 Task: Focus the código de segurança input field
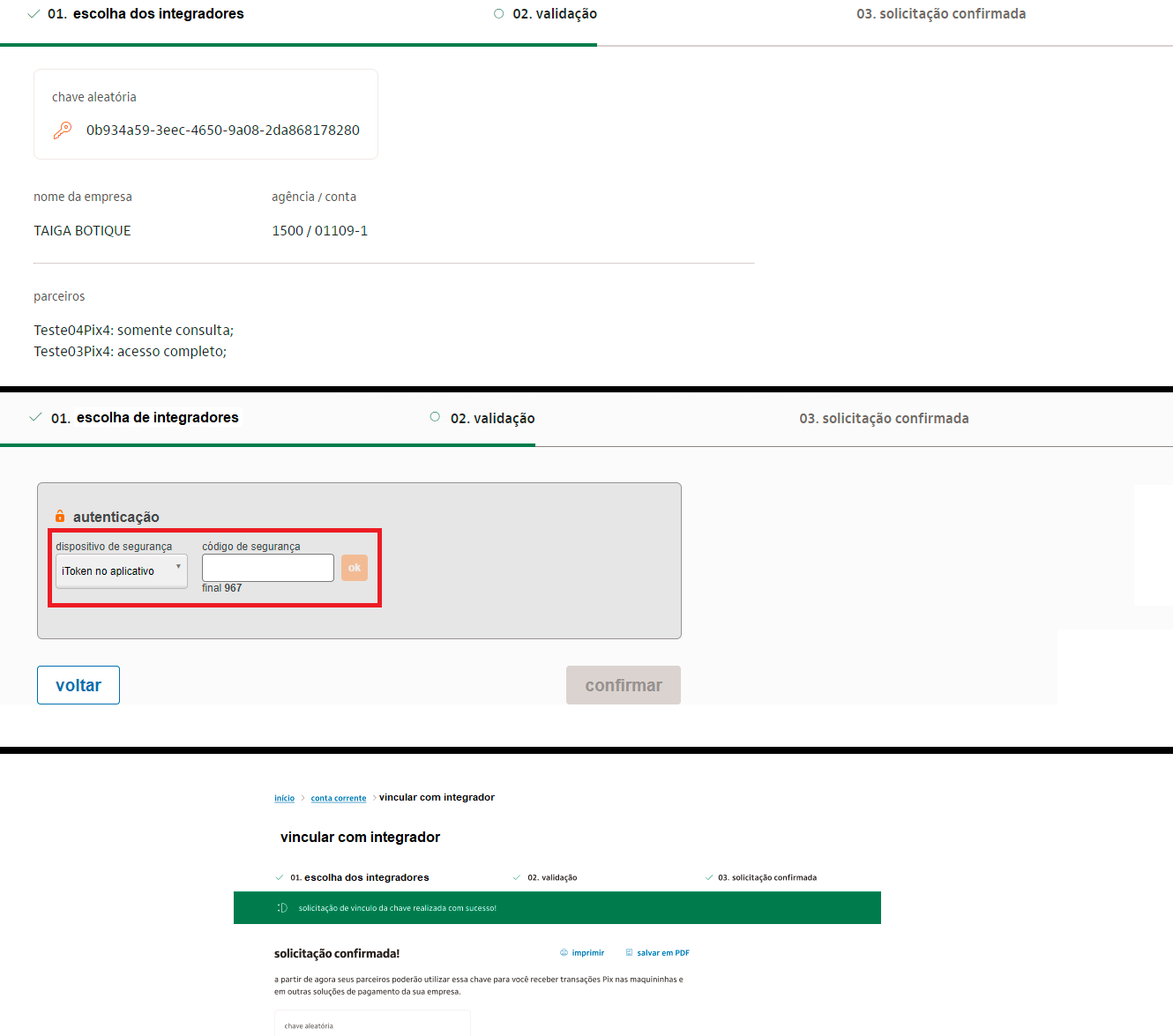coord(267,568)
